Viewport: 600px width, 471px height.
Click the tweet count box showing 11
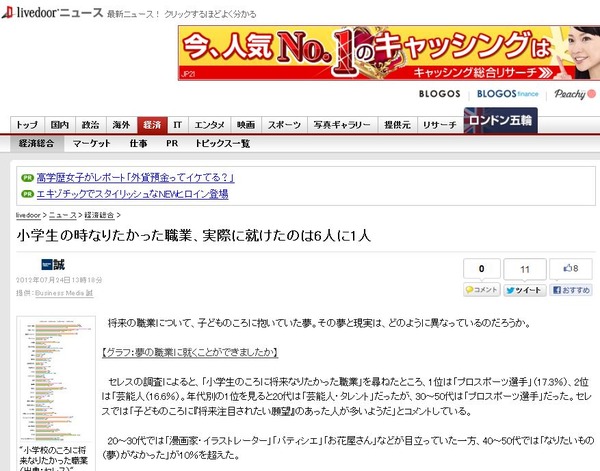[525, 269]
